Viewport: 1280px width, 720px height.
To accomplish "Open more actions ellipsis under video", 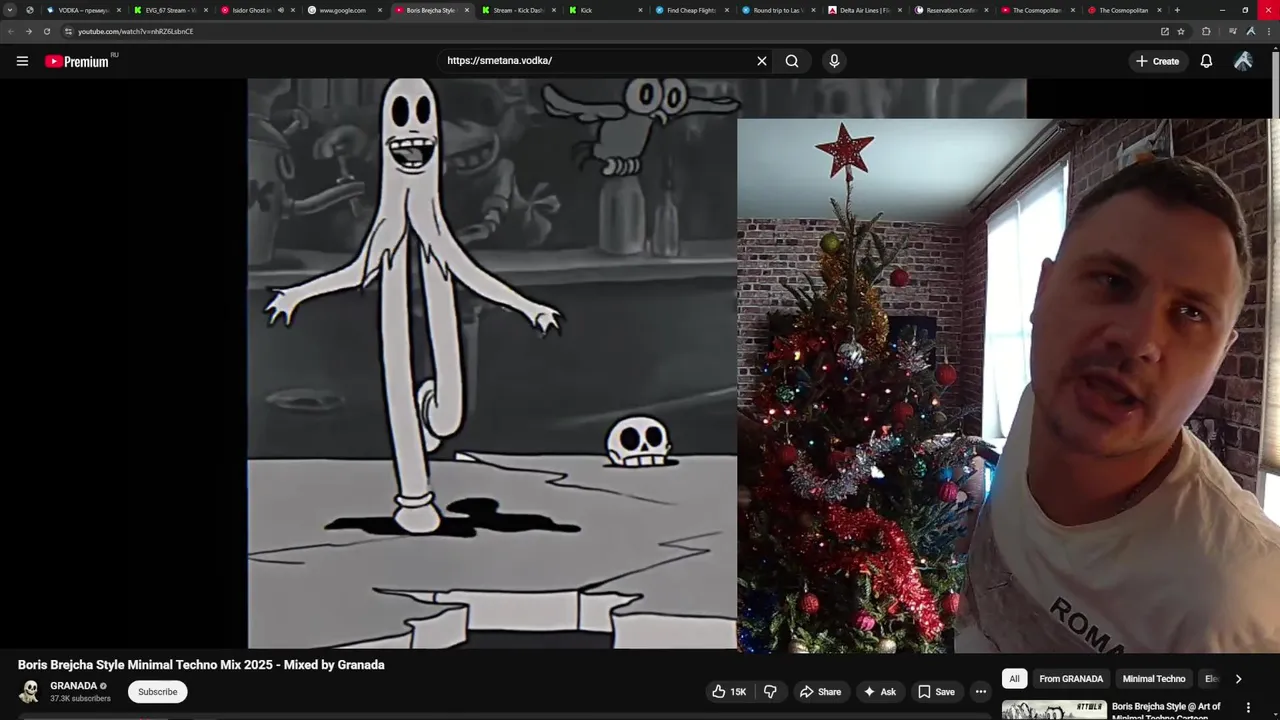I will pos(981,692).
